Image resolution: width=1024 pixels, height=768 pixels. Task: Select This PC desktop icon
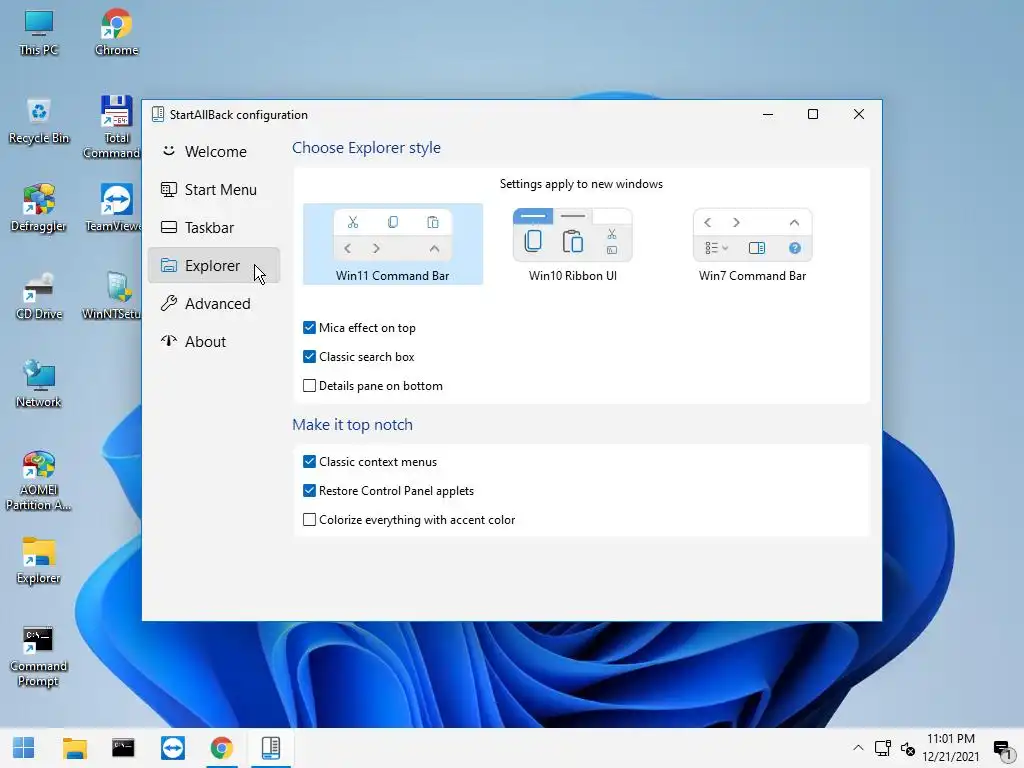coord(39,33)
